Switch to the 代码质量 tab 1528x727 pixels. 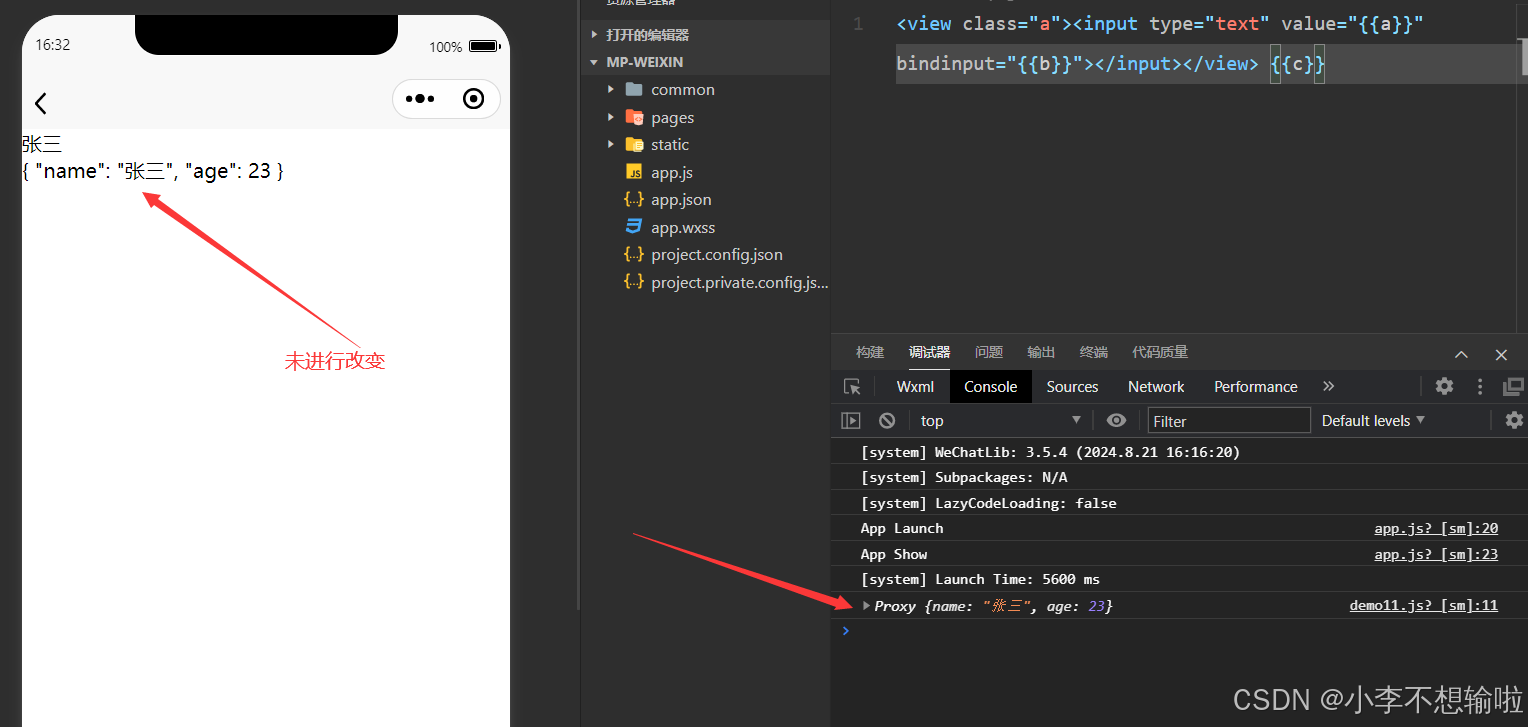click(x=1160, y=352)
